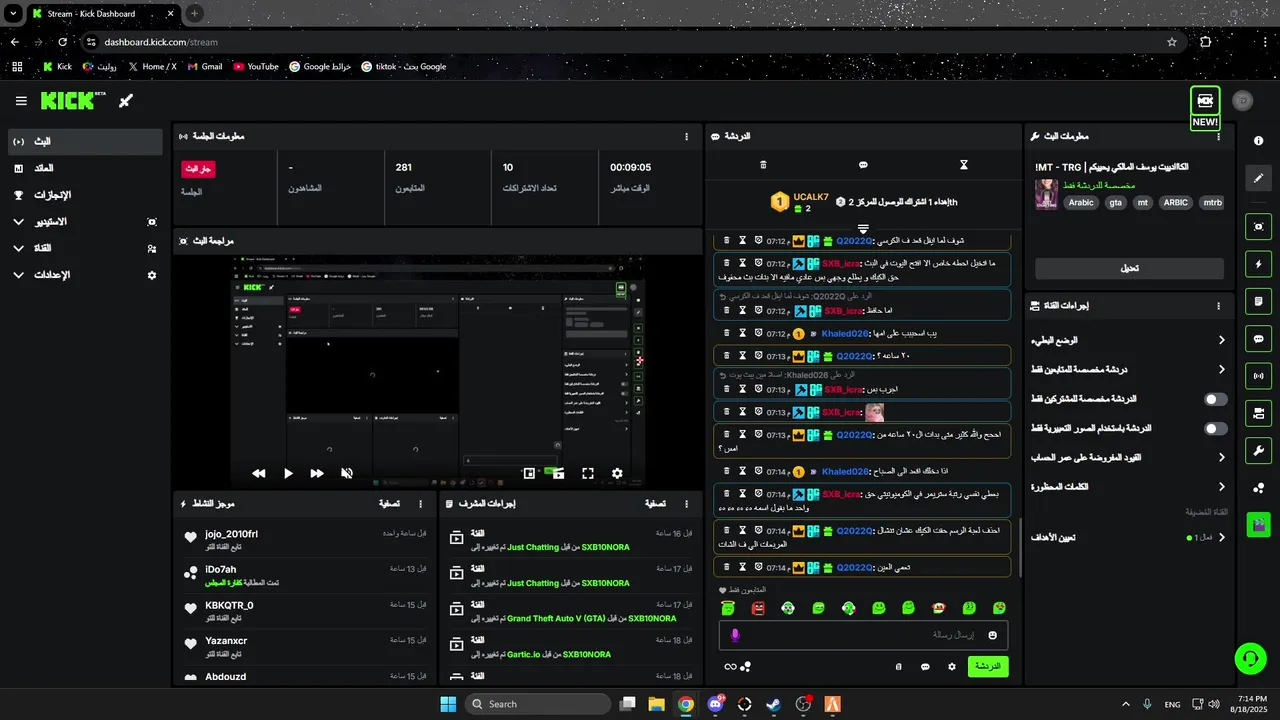The width and height of the screenshot is (1280, 720).
Task: Click the green clapperboard icon in right sidebar
Action: coord(1258,523)
